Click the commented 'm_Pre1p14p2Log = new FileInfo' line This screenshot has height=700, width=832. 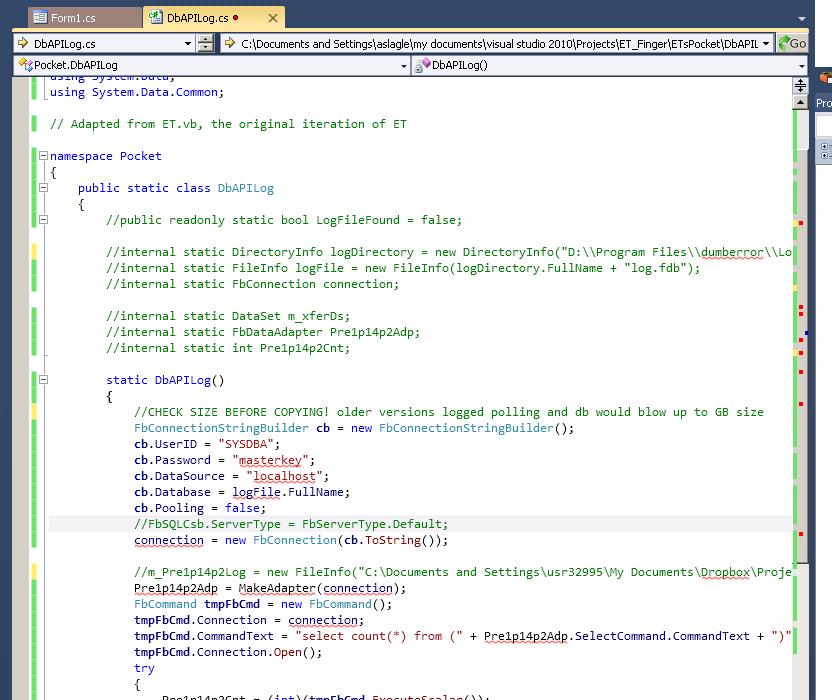click(463, 572)
